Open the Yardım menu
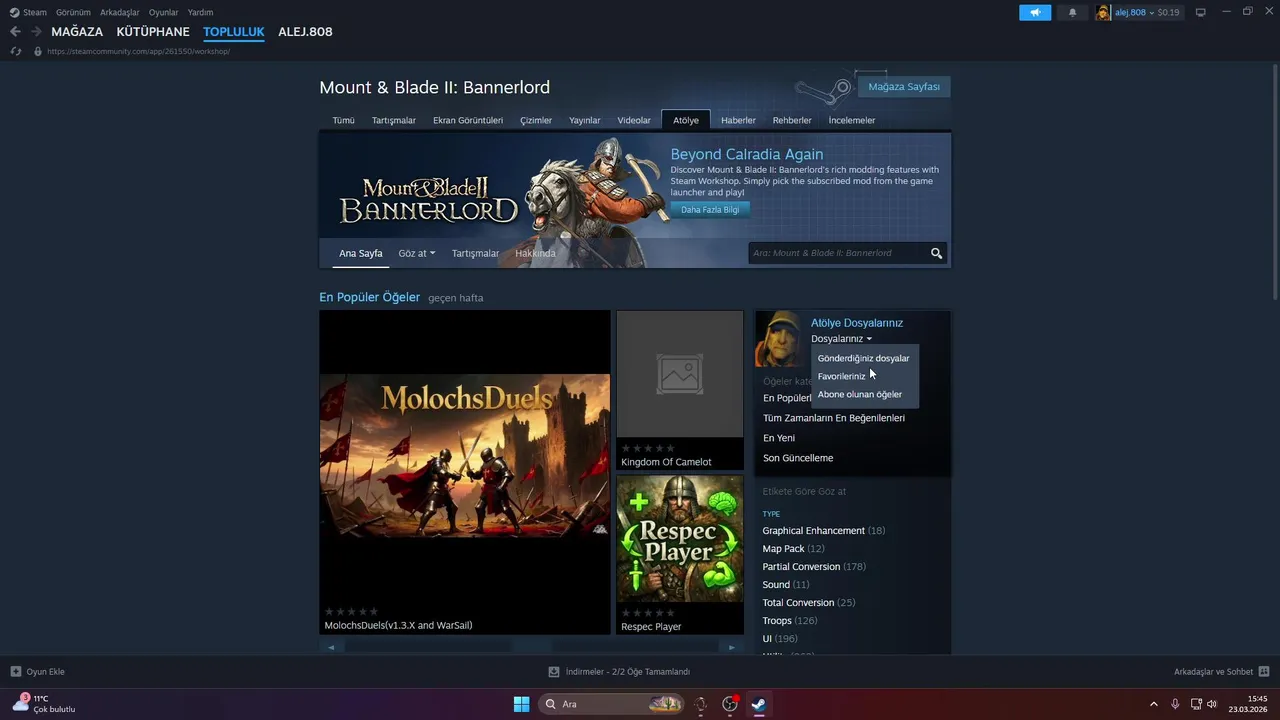This screenshot has width=1280, height=720. pyautogui.click(x=200, y=12)
